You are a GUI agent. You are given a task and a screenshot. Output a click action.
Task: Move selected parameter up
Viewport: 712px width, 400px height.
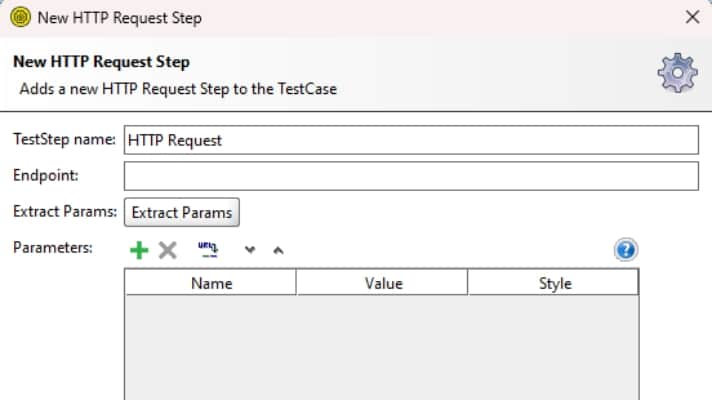point(278,250)
